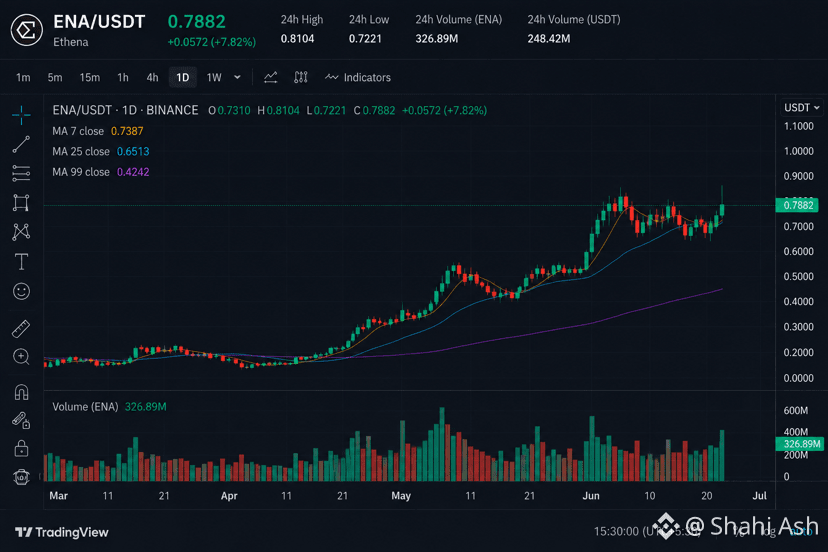Image resolution: width=828 pixels, height=552 pixels.
Task: Click the ENA/USDT pair title
Action: pyautogui.click(x=99, y=22)
